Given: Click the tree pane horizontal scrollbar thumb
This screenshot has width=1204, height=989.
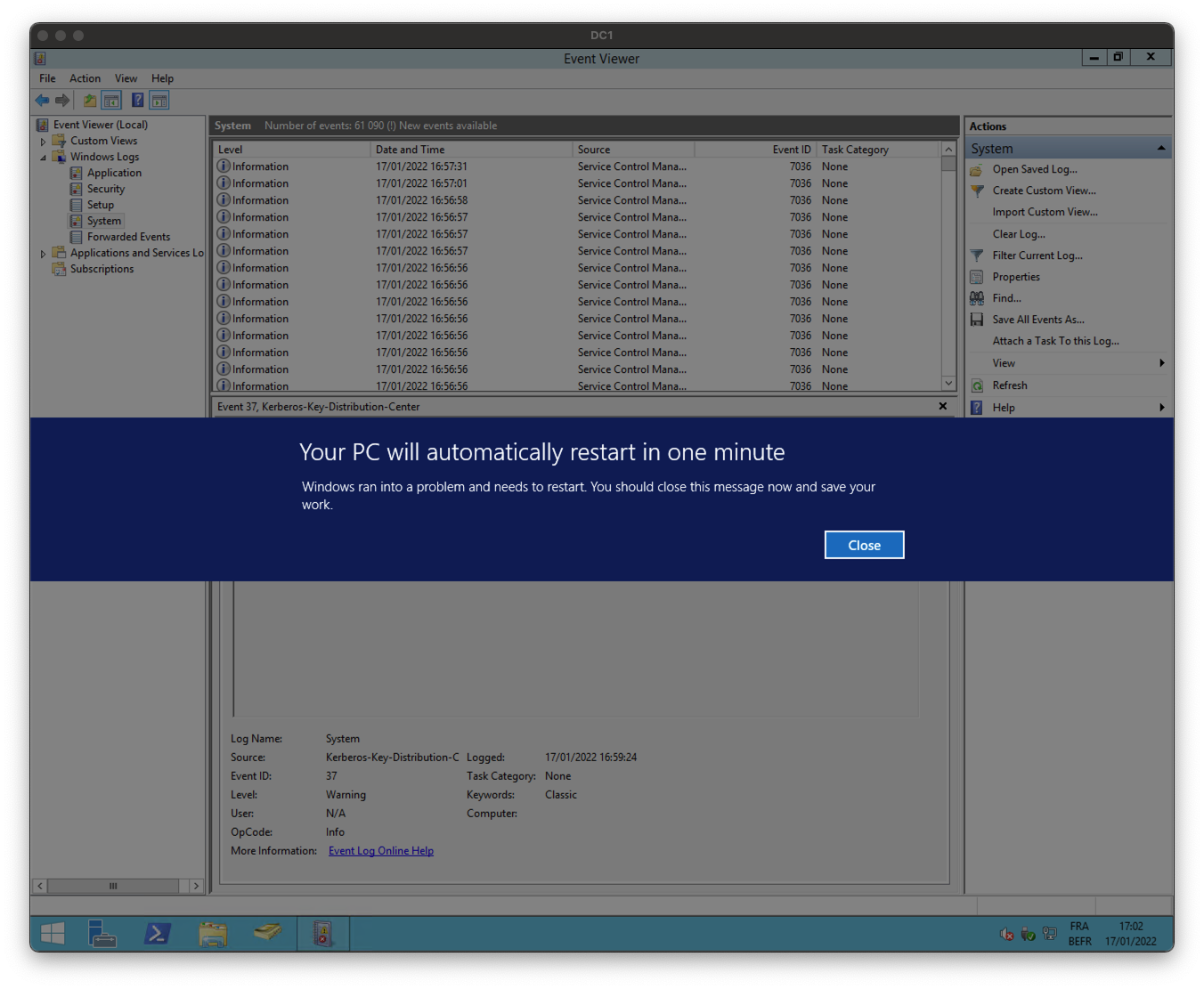Looking at the screenshot, I should coord(113,886).
